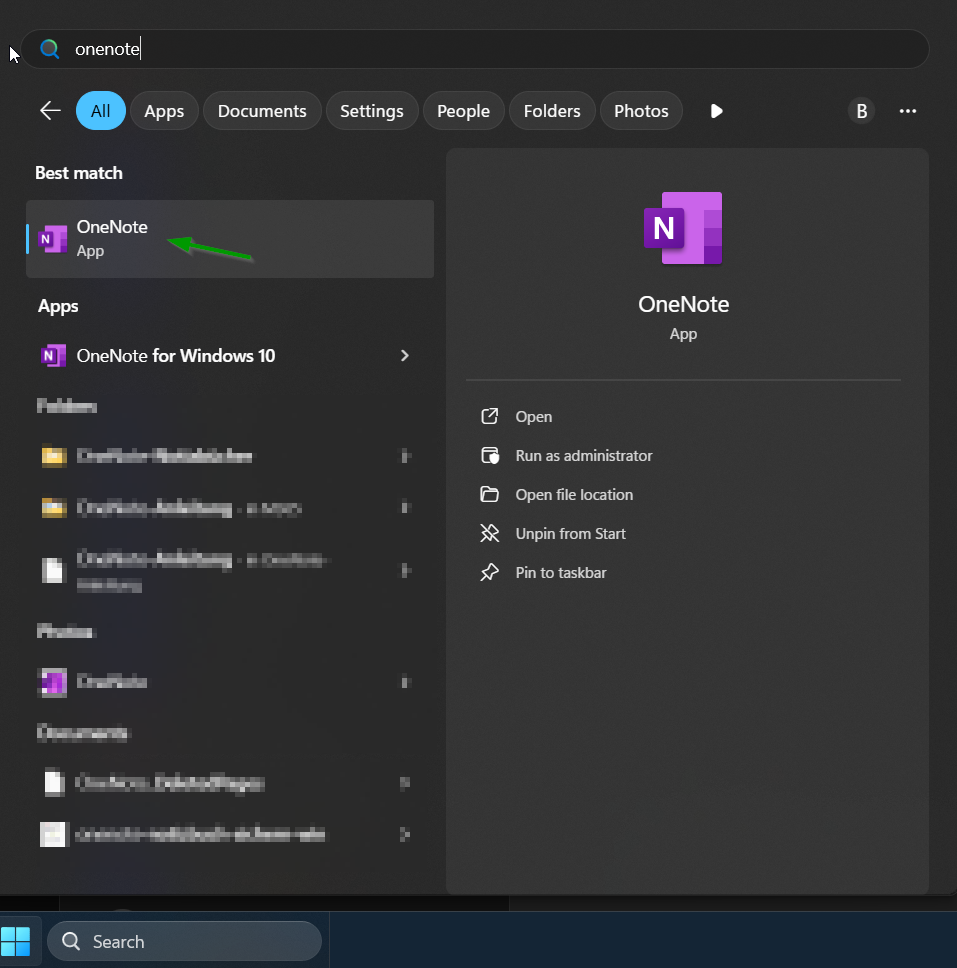Viewport: 957px width, 968px height.
Task: Filter results by Folders
Action: tap(552, 111)
